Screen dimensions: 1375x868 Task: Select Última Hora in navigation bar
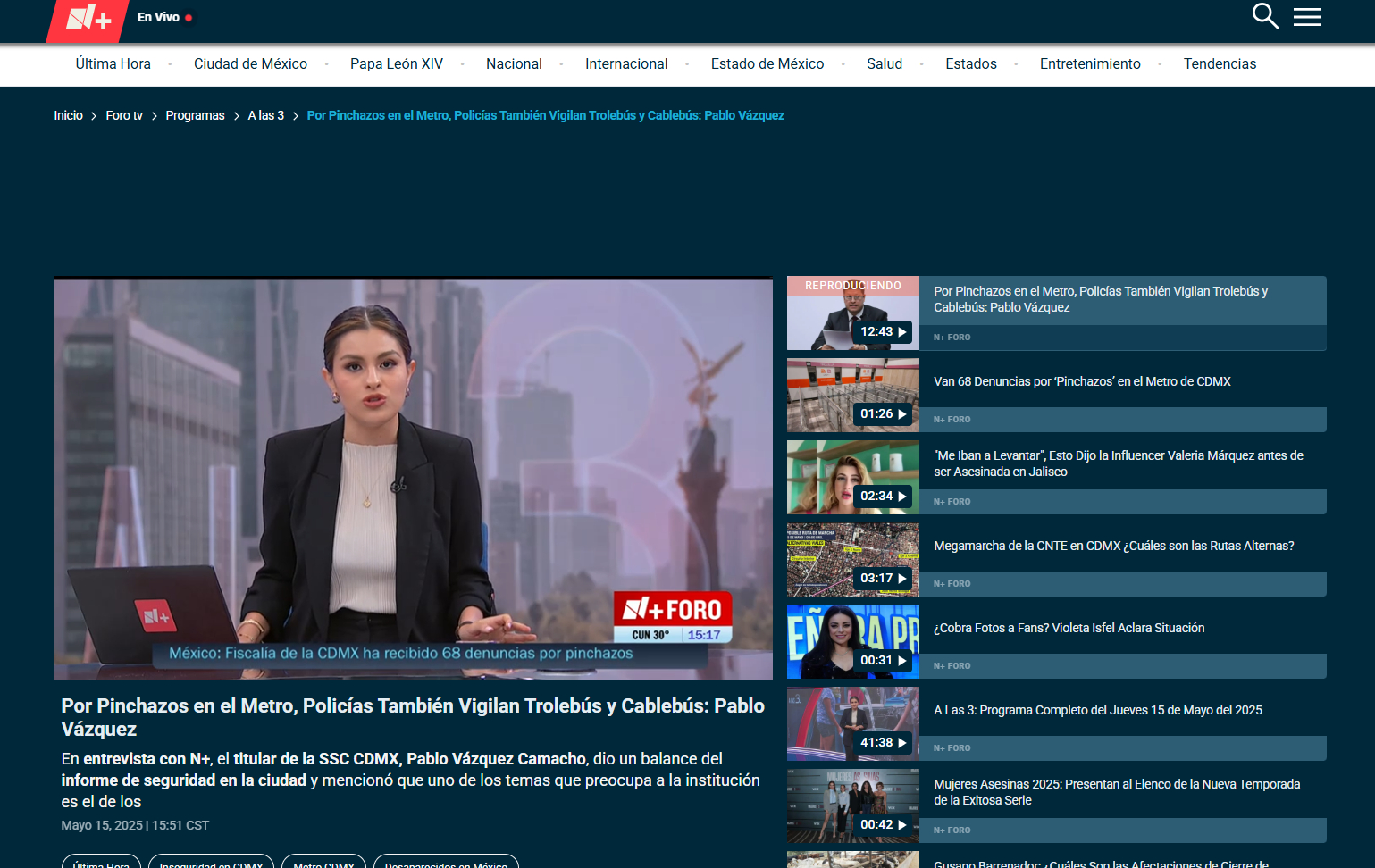click(113, 64)
